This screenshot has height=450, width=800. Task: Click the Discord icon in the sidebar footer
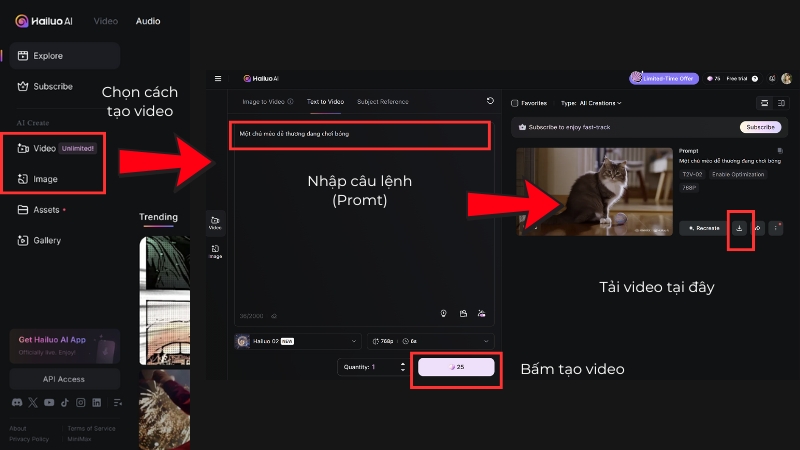point(17,402)
